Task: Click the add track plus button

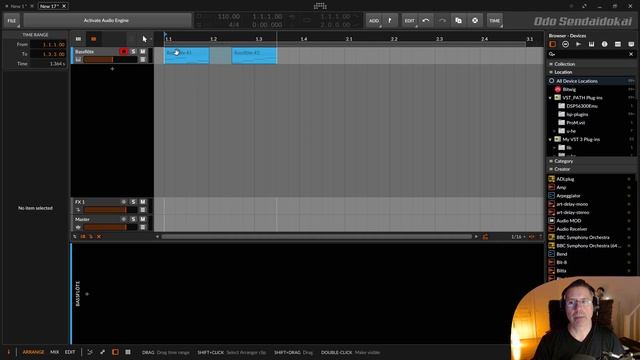Action: [112, 69]
